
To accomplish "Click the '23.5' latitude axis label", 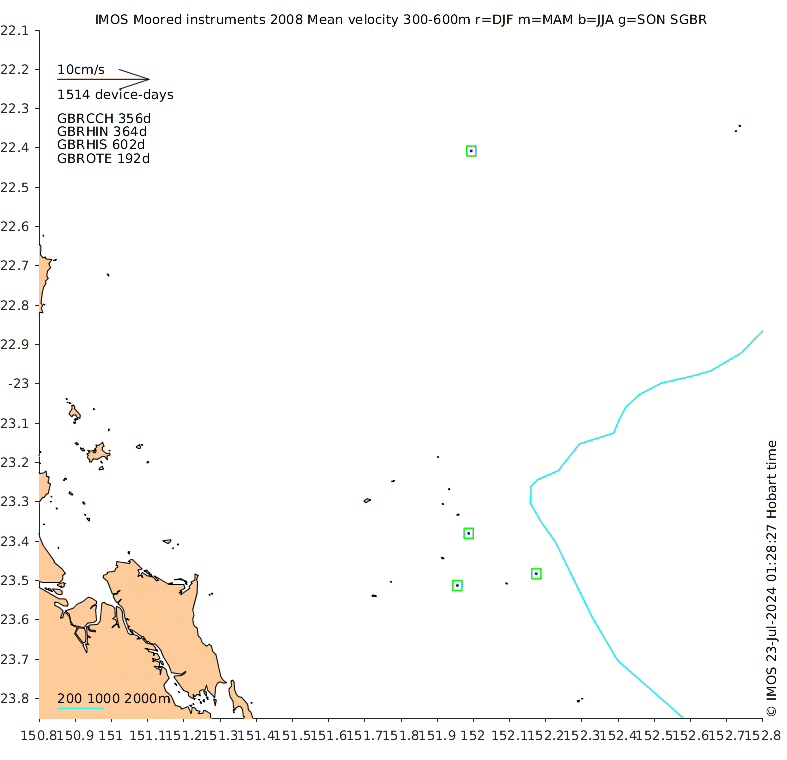I will point(15,580).
